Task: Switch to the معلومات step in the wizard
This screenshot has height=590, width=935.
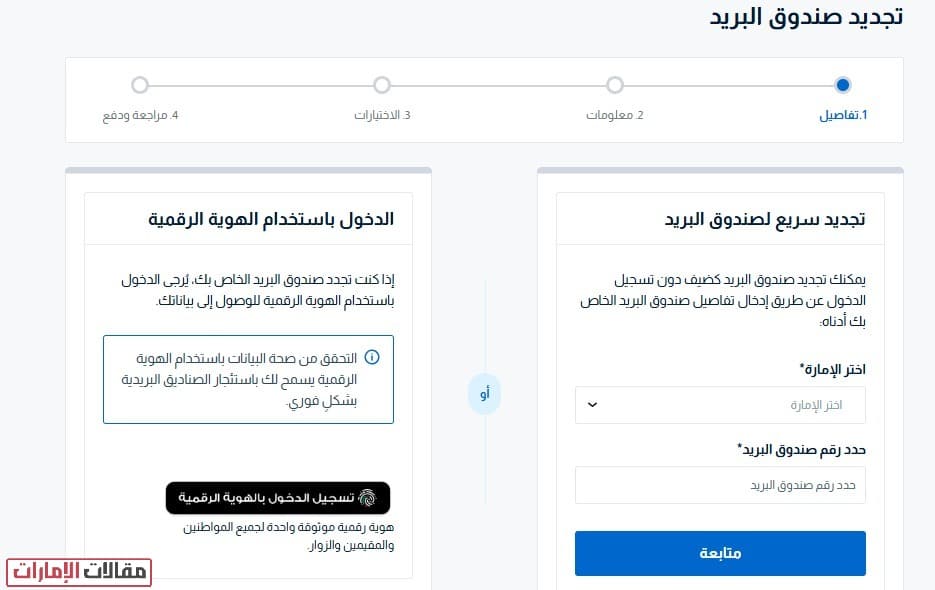Action: click(614, 100)
